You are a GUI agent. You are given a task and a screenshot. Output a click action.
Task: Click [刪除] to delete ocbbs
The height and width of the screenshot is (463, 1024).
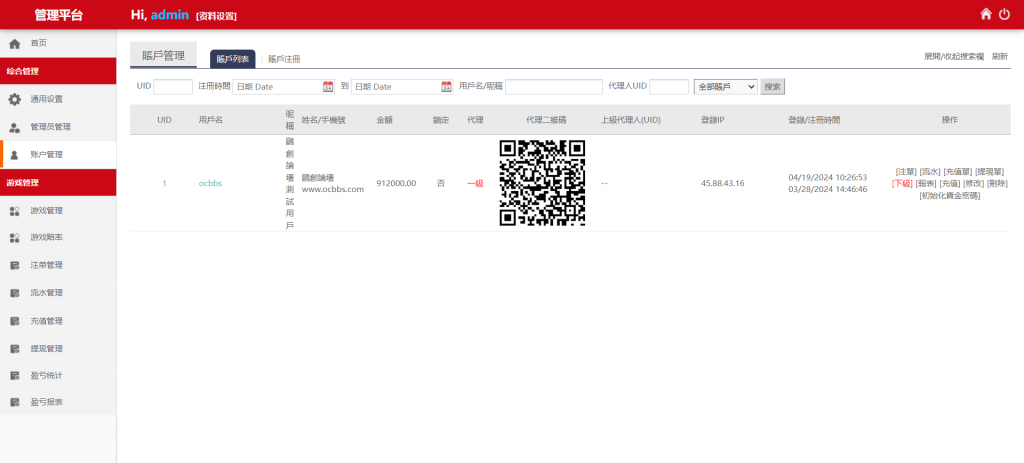997,184
